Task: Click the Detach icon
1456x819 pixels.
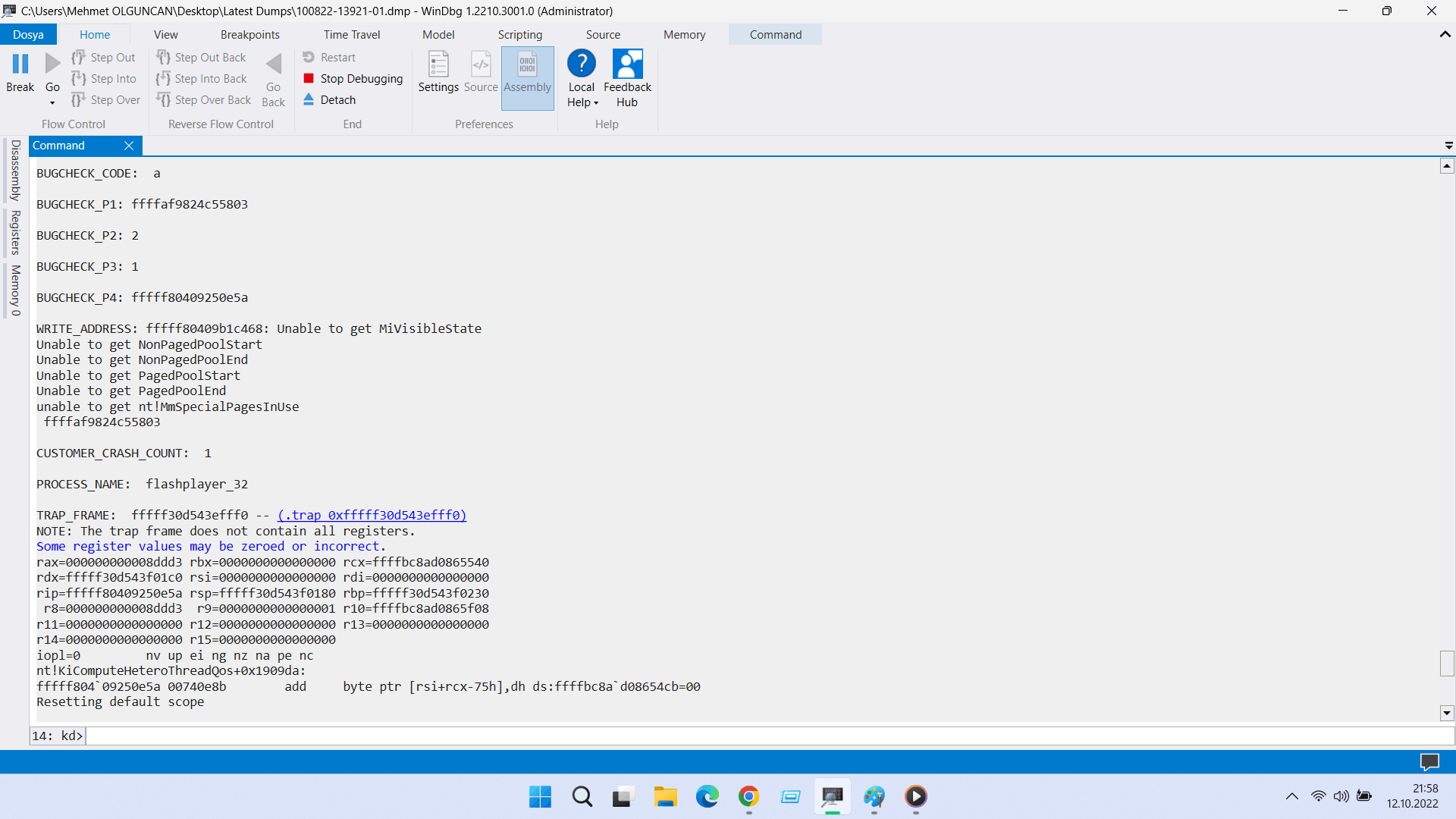Action: click(309, 99)
